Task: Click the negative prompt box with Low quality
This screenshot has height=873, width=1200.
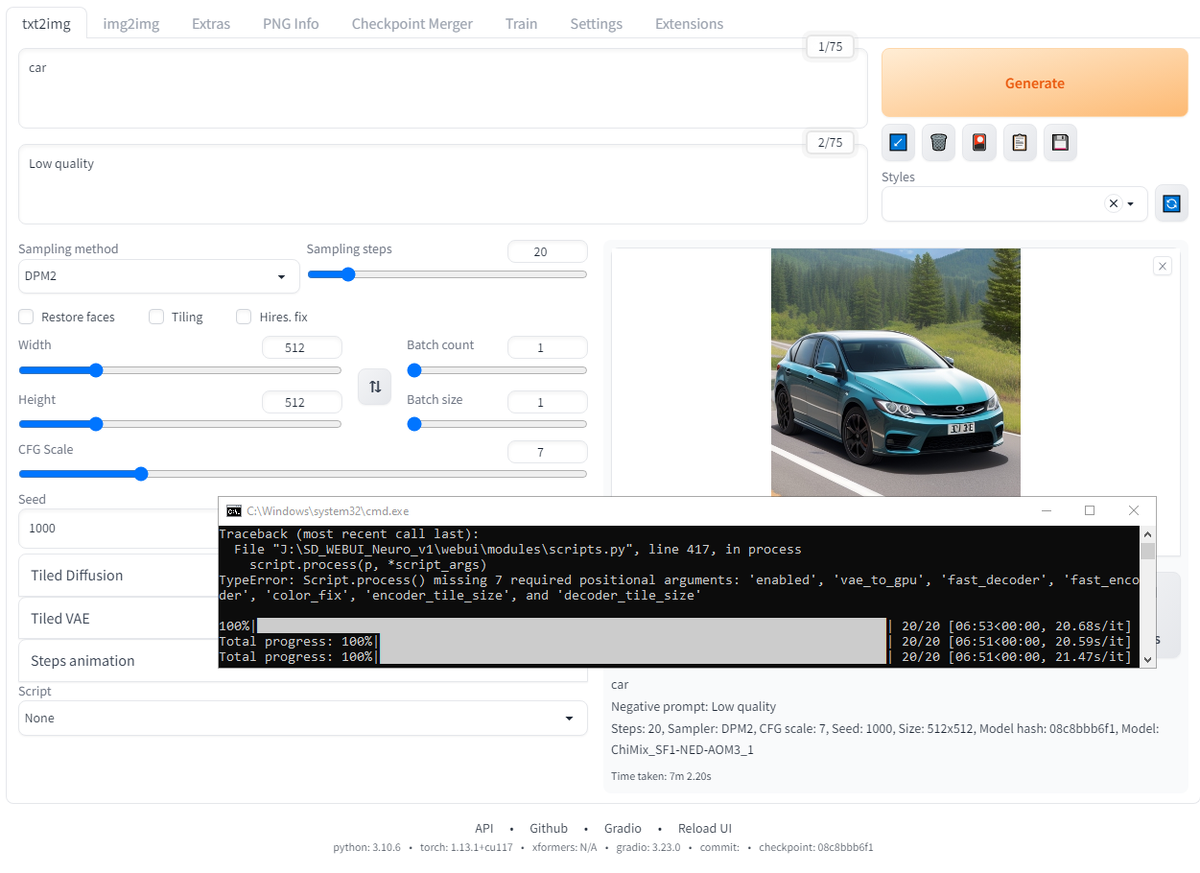Action: (x=443, y=184)
